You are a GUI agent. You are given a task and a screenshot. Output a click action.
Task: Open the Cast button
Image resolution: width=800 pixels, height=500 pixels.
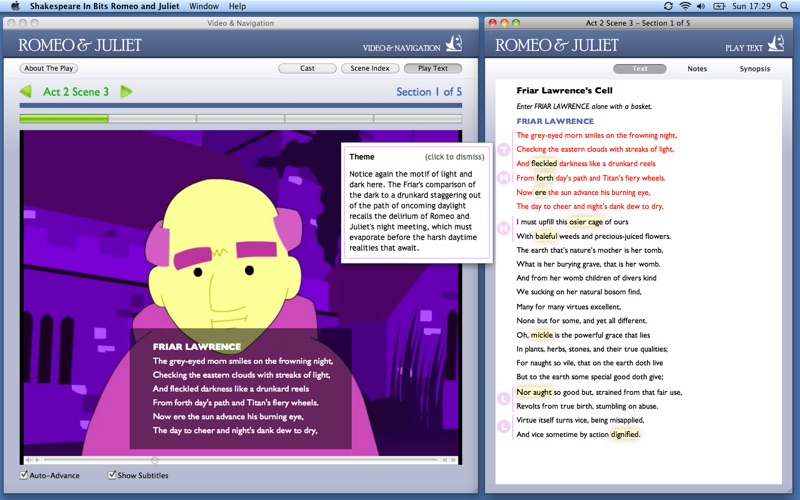[x=307, y=69]
